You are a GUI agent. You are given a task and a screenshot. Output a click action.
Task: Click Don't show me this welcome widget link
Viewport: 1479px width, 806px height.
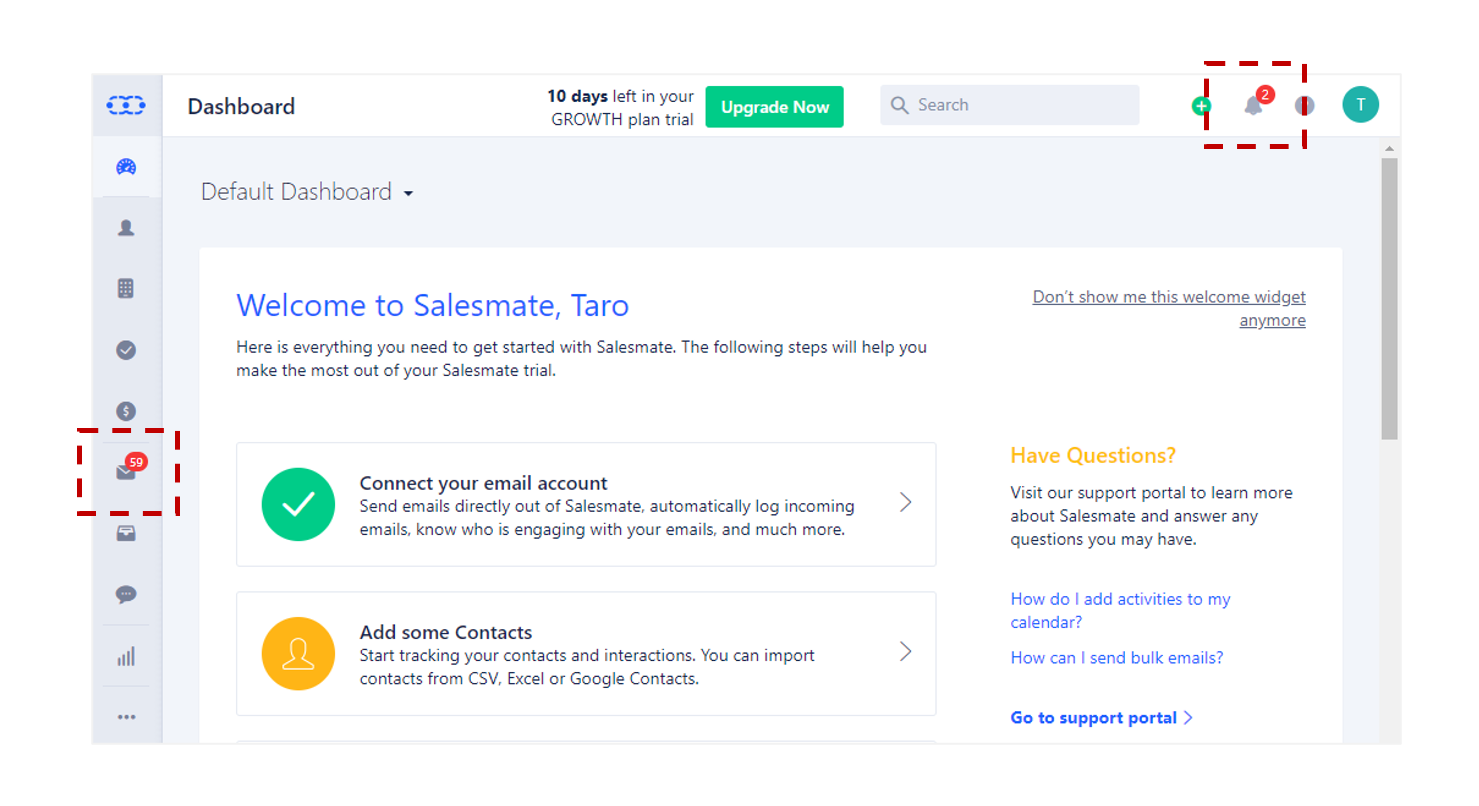1169,309
